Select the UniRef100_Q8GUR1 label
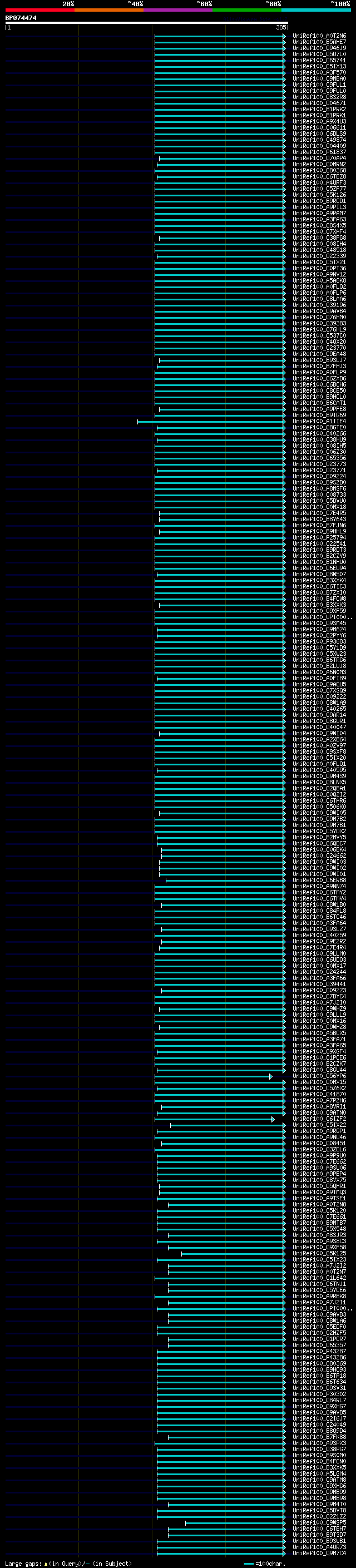 319,721
